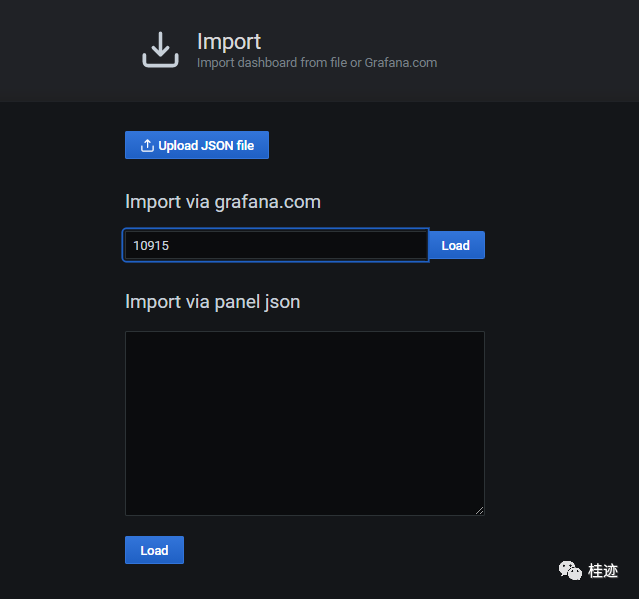Click the dark header banner beside Import title
This screenshot has height=599, width=639.
530,51
